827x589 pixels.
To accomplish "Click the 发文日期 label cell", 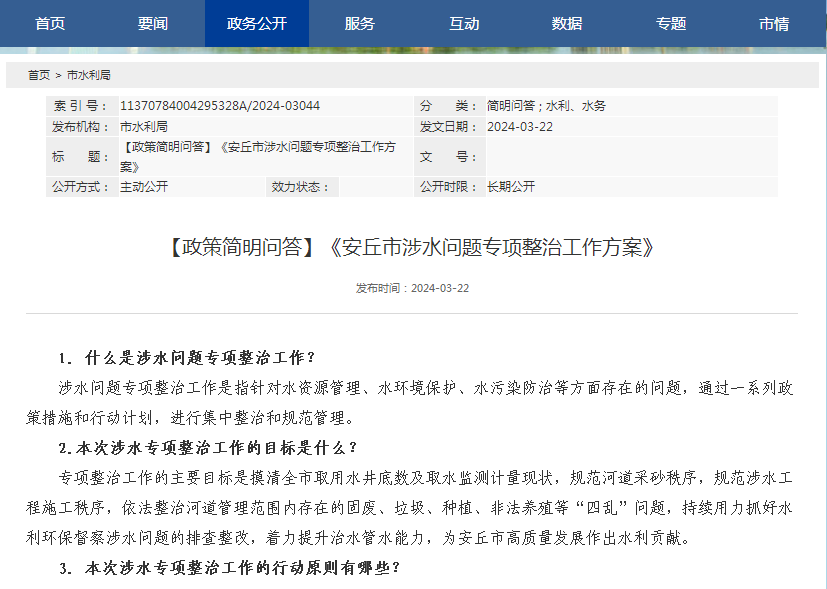I will [x=449, y=127].
